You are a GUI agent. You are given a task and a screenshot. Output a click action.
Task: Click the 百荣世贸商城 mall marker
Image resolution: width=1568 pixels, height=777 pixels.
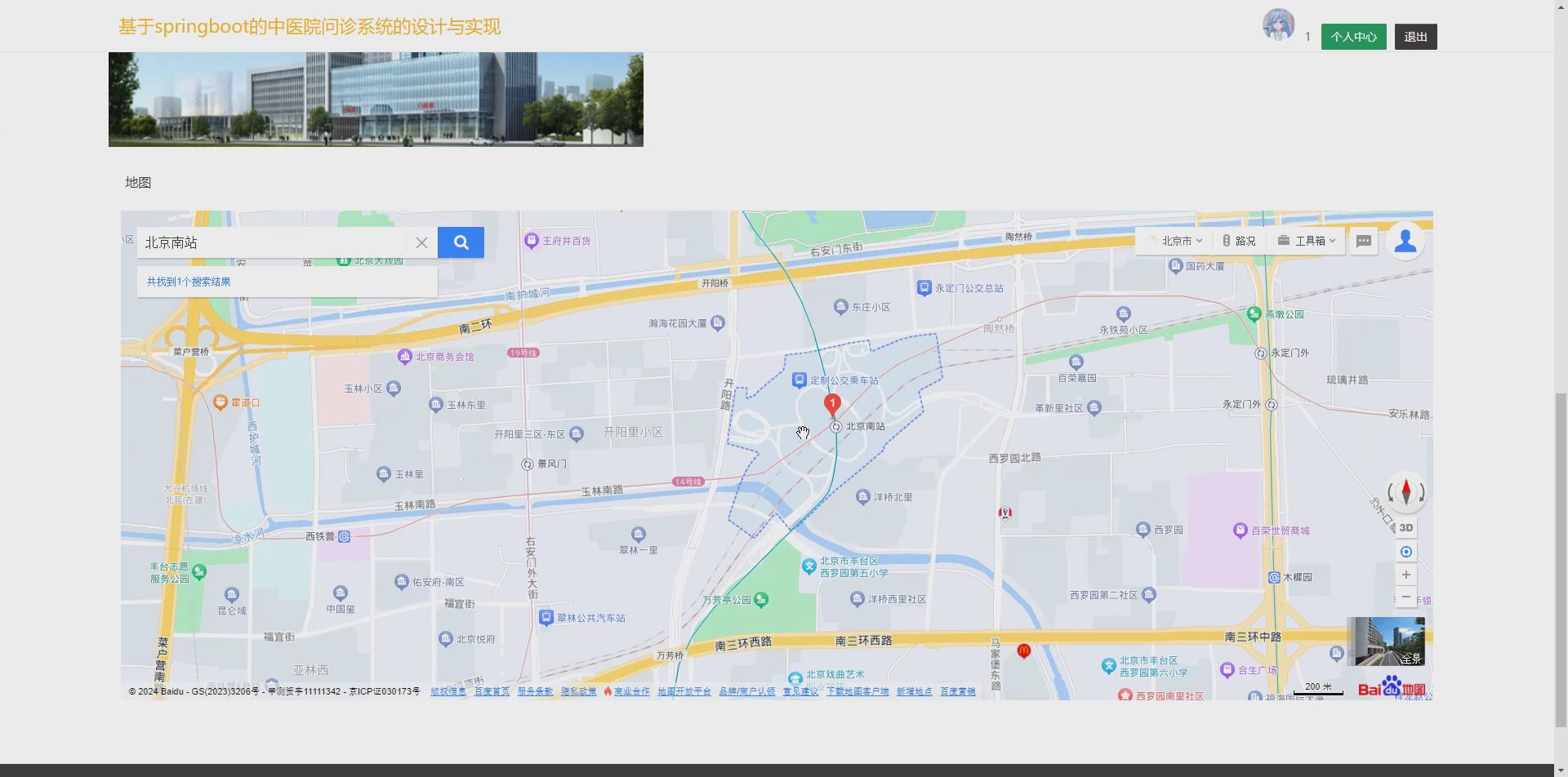pyautogui.click(x=1241, y=530)
